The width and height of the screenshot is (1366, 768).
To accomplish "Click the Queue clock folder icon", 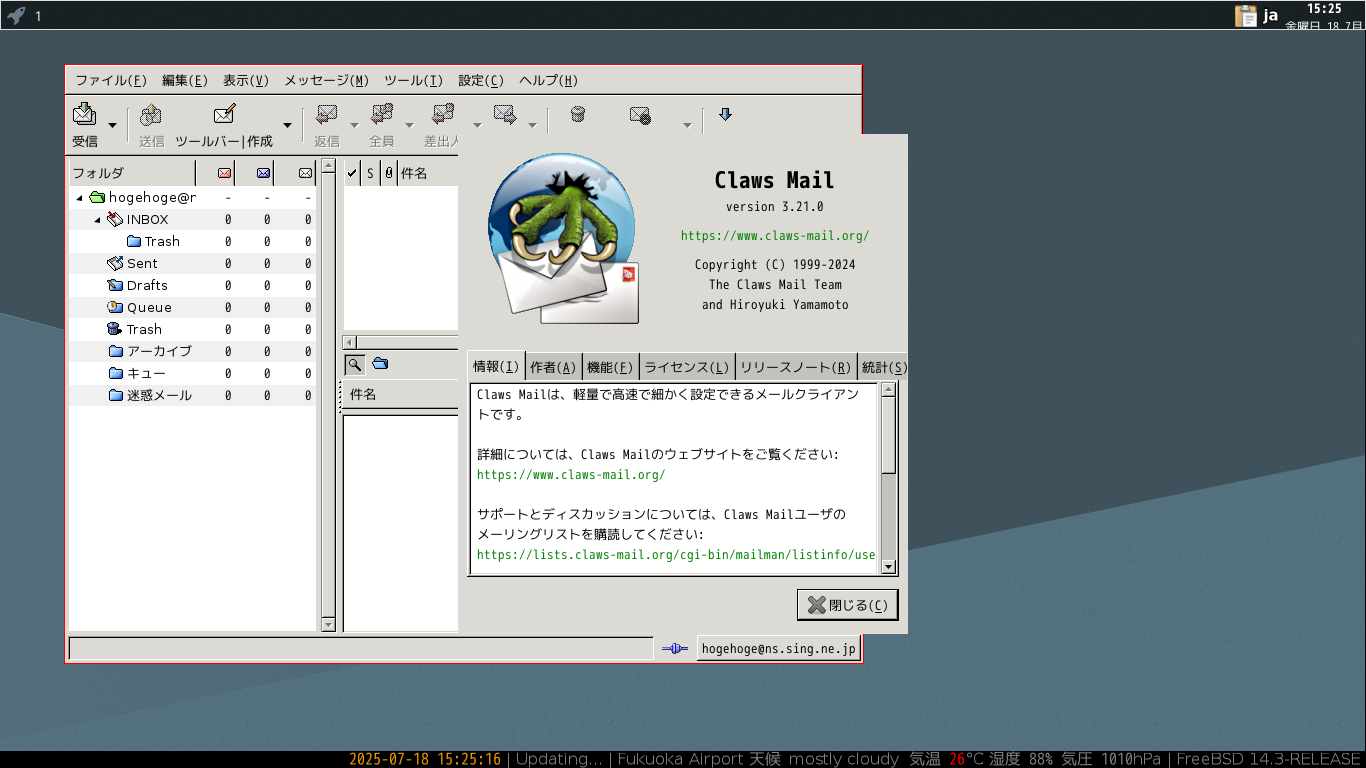I will click(x=115, y=307).
